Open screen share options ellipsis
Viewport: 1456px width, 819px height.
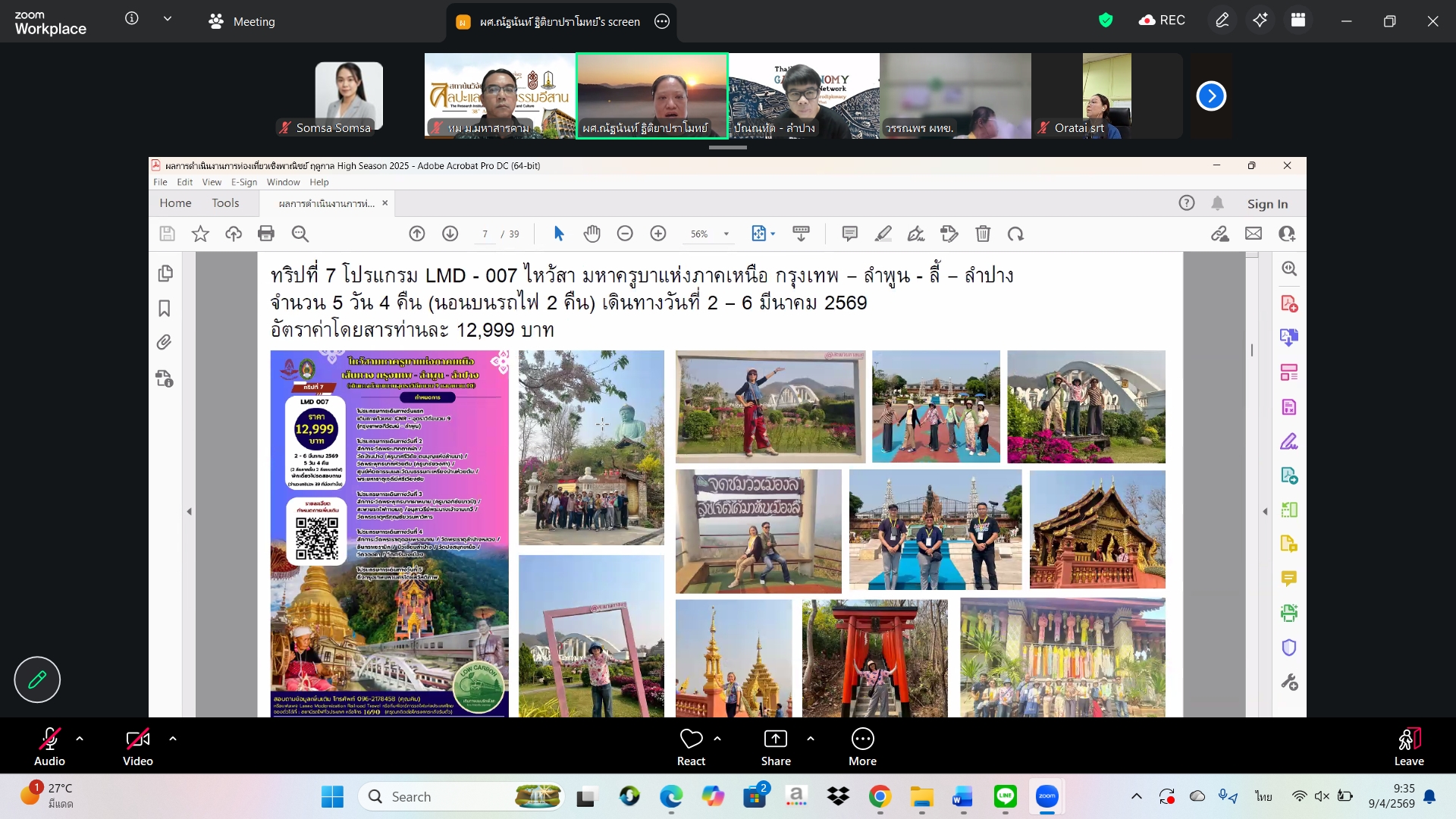point(662,21)
